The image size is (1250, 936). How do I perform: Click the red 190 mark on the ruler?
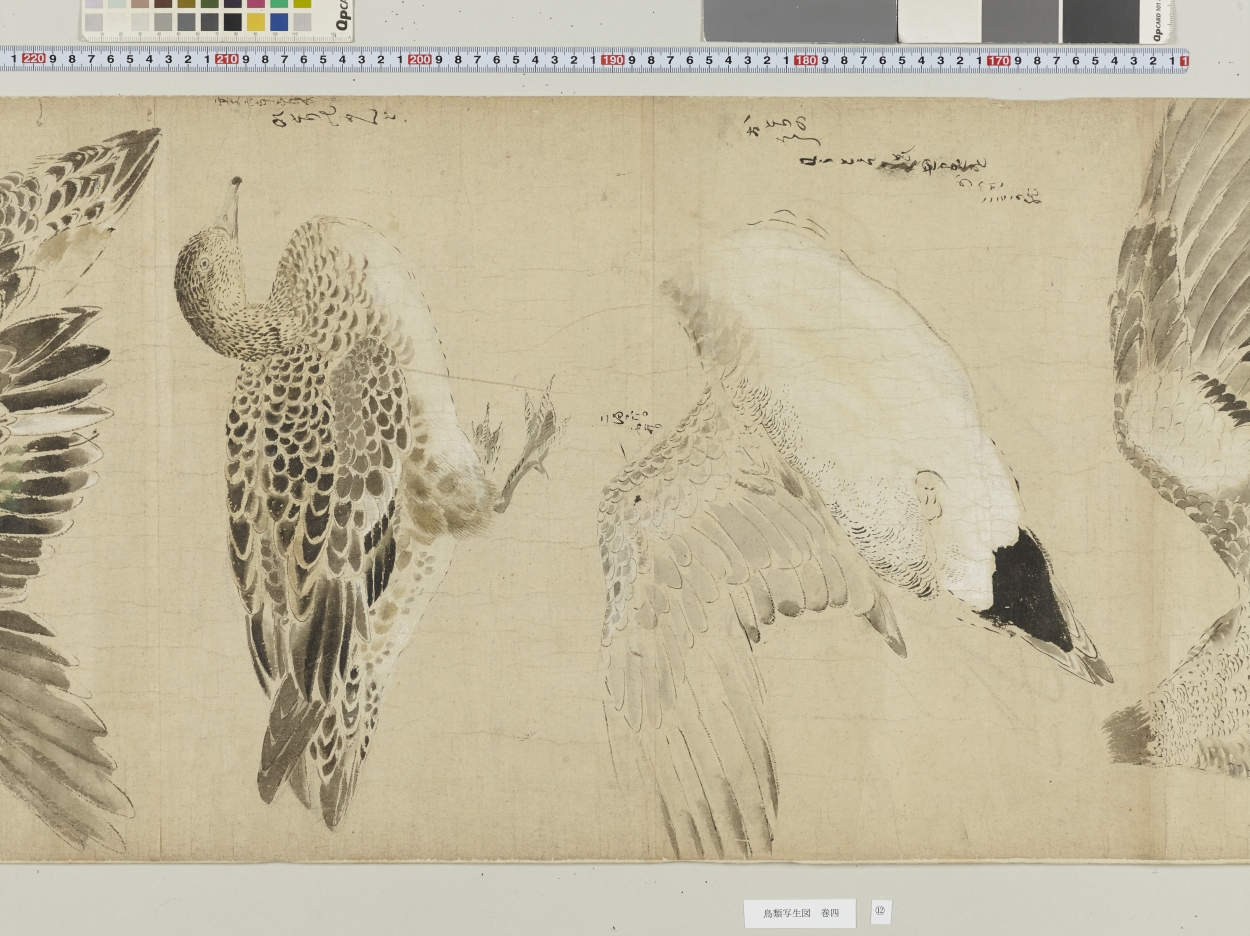tap(612, 60)
